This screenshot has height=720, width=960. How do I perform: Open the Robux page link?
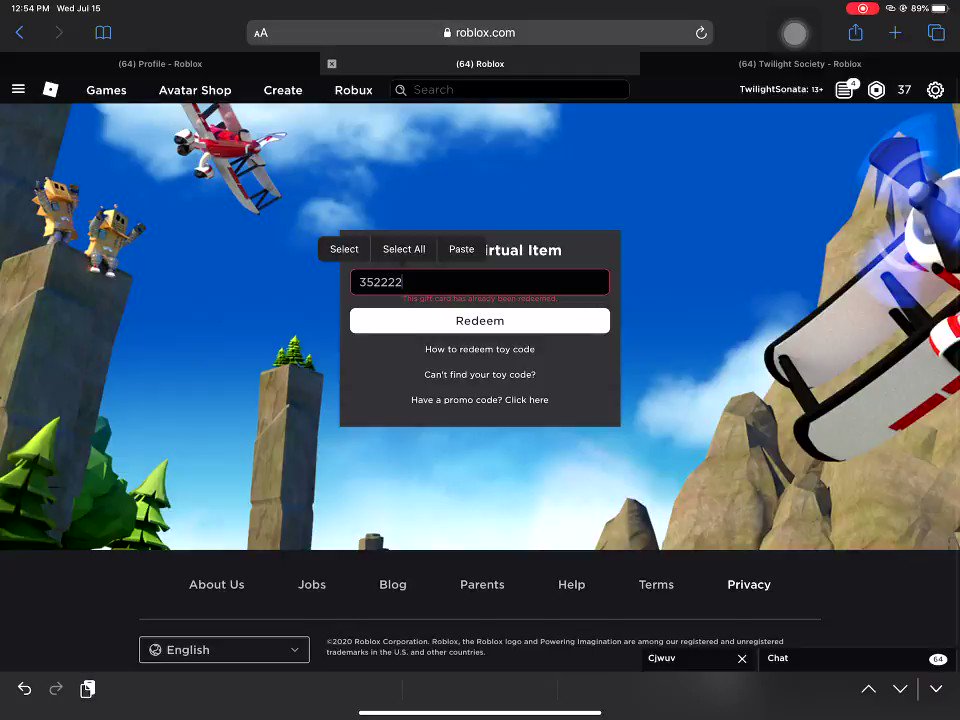point(353,90)
